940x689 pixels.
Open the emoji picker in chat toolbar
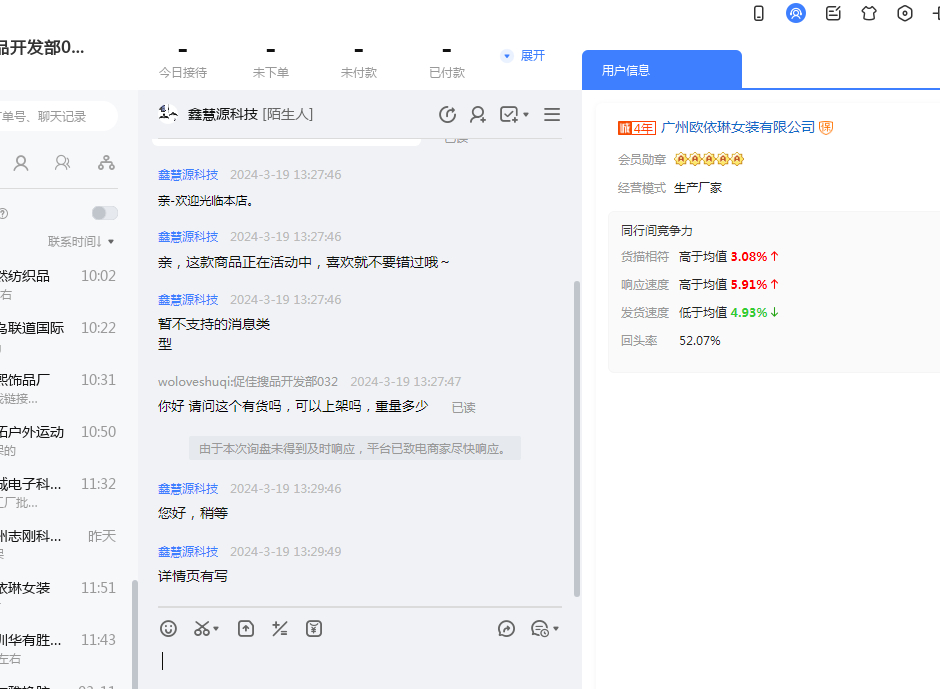tap(169, 628)
